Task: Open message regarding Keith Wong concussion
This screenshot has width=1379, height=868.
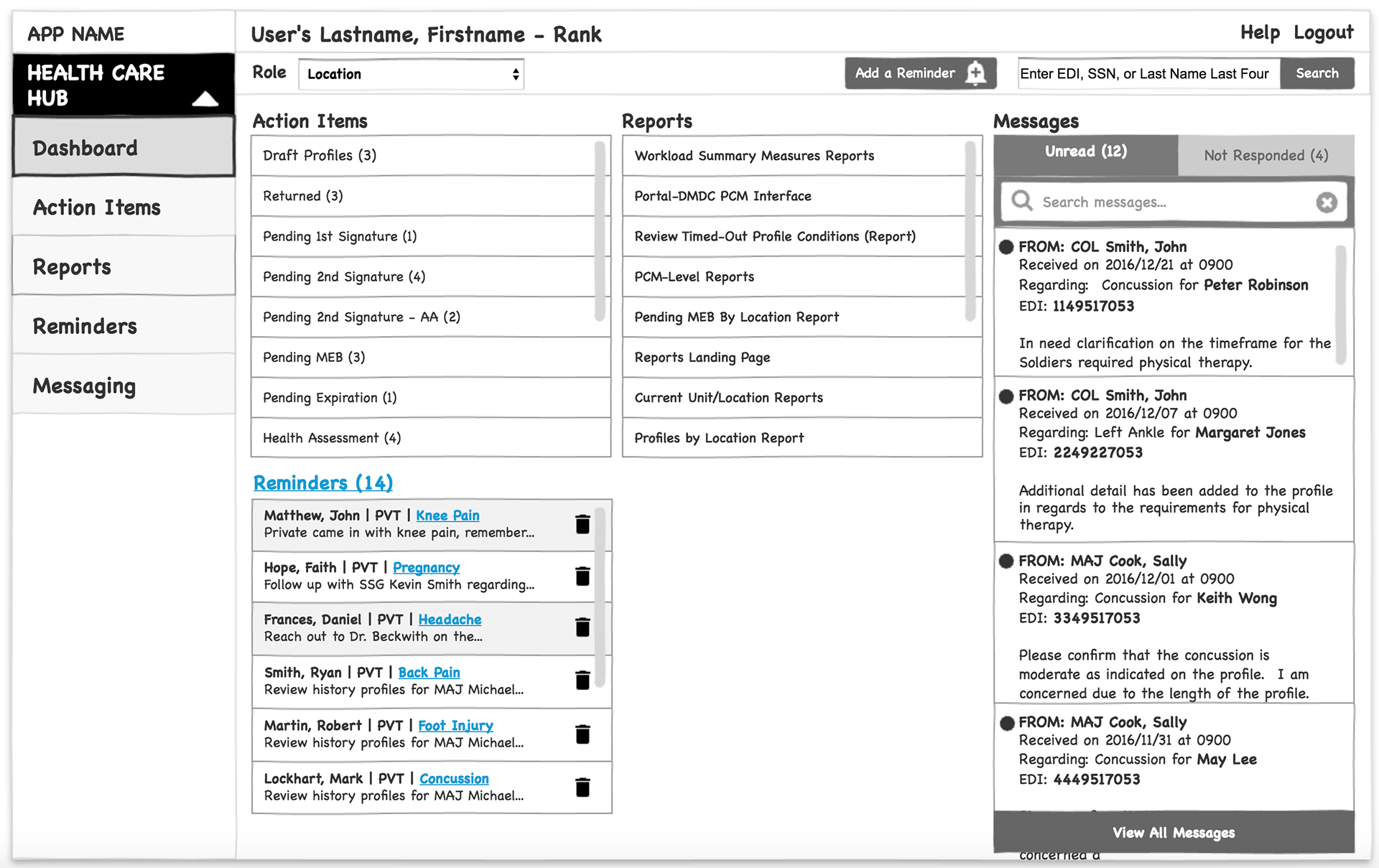Action: coord(1174,623)
